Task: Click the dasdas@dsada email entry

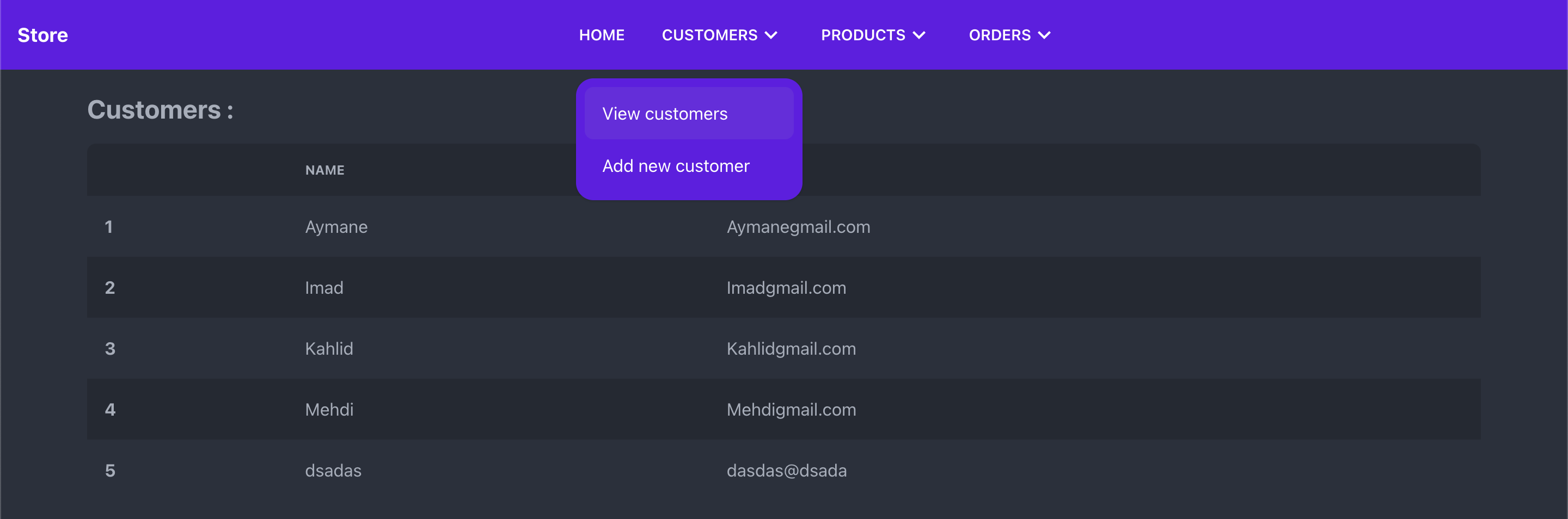Action: pos(786,471)
